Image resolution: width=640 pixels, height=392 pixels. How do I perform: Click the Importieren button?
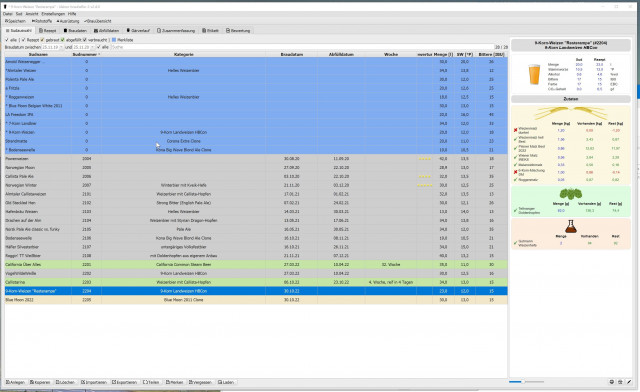pyautogui.click(x=94, y=382)
